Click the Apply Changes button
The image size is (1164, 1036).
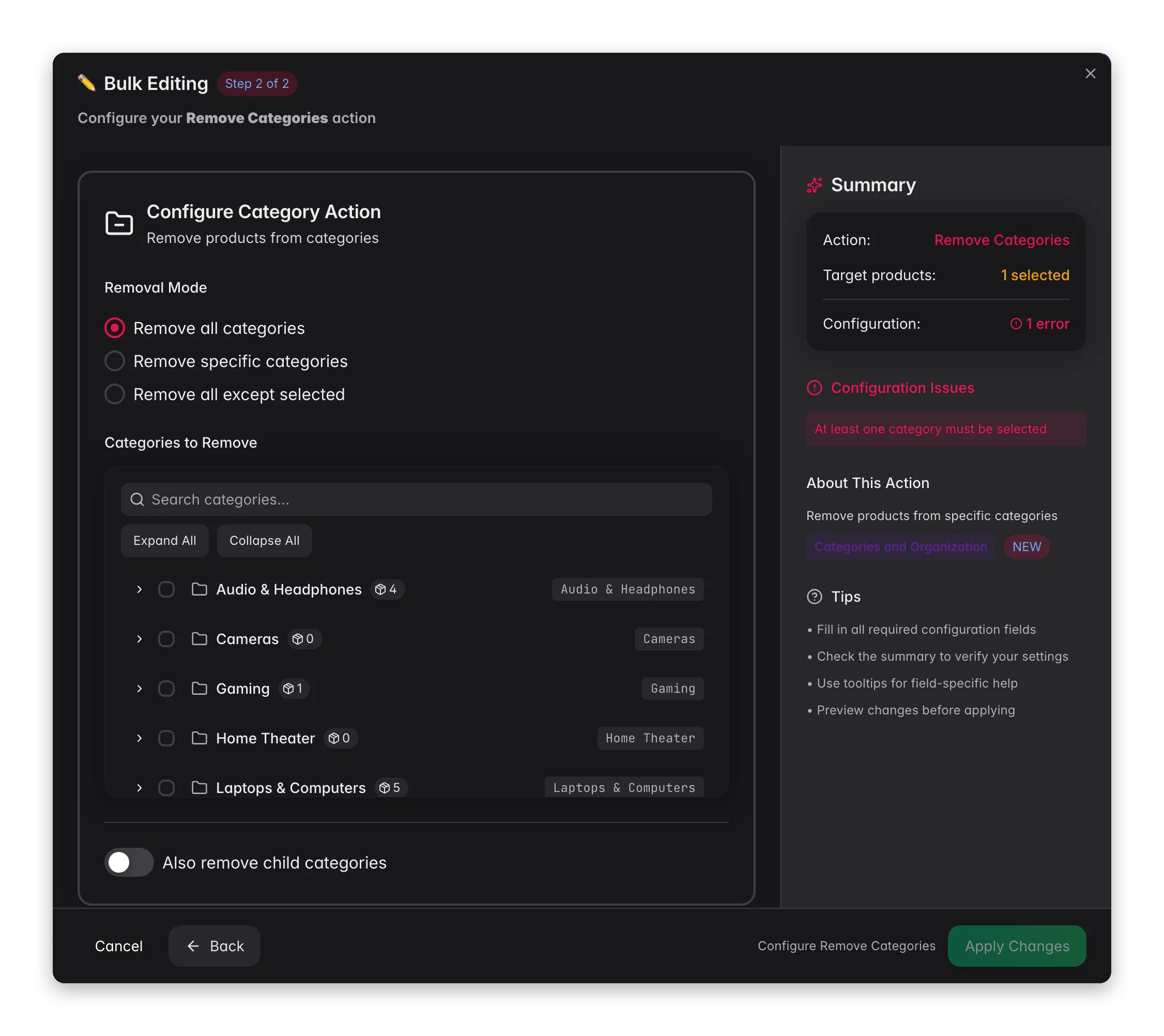(1017, 946)
